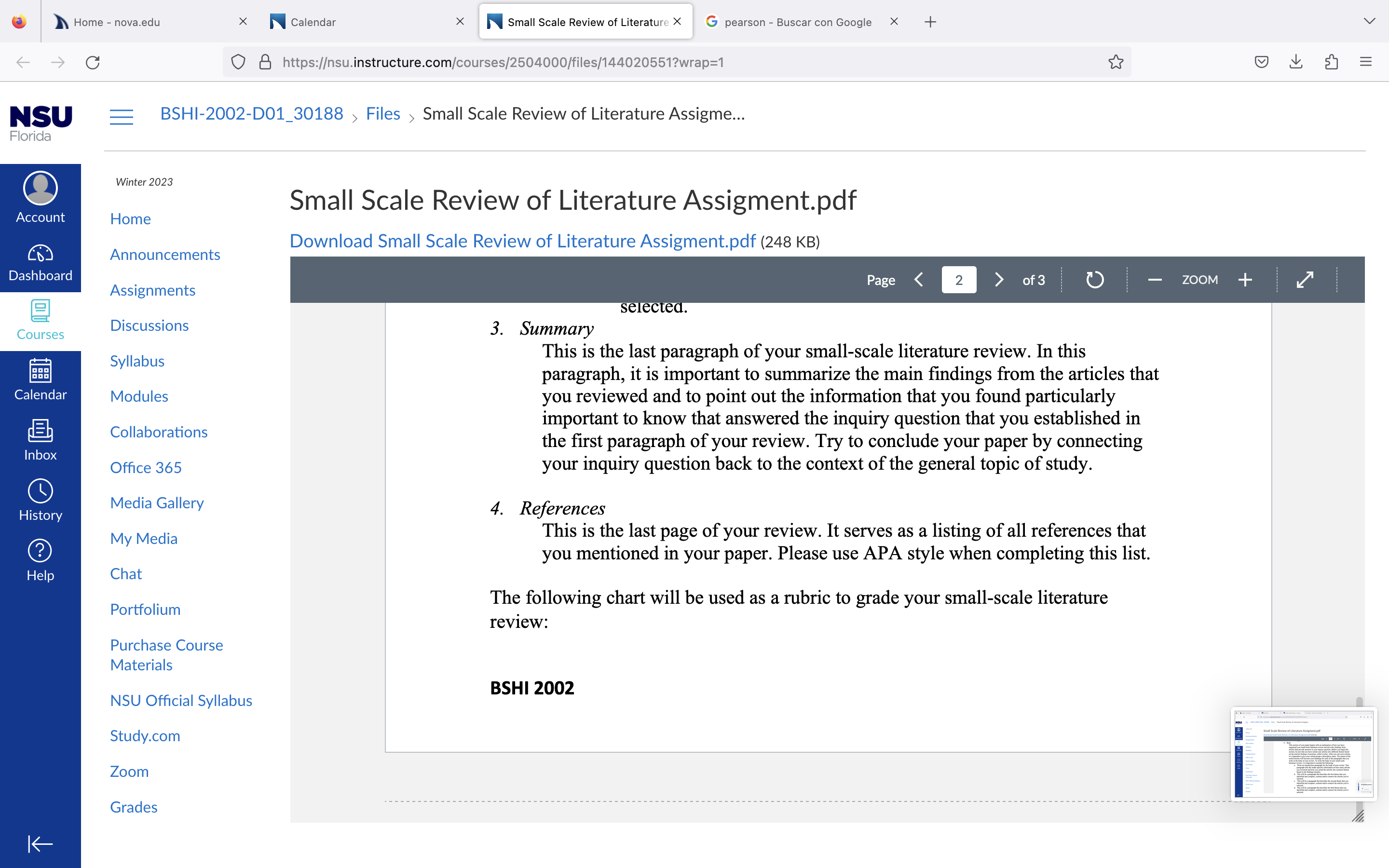Collapse the global navigation sidebar
Viewport: 1389px width, 868px height.
pos(40,843)
